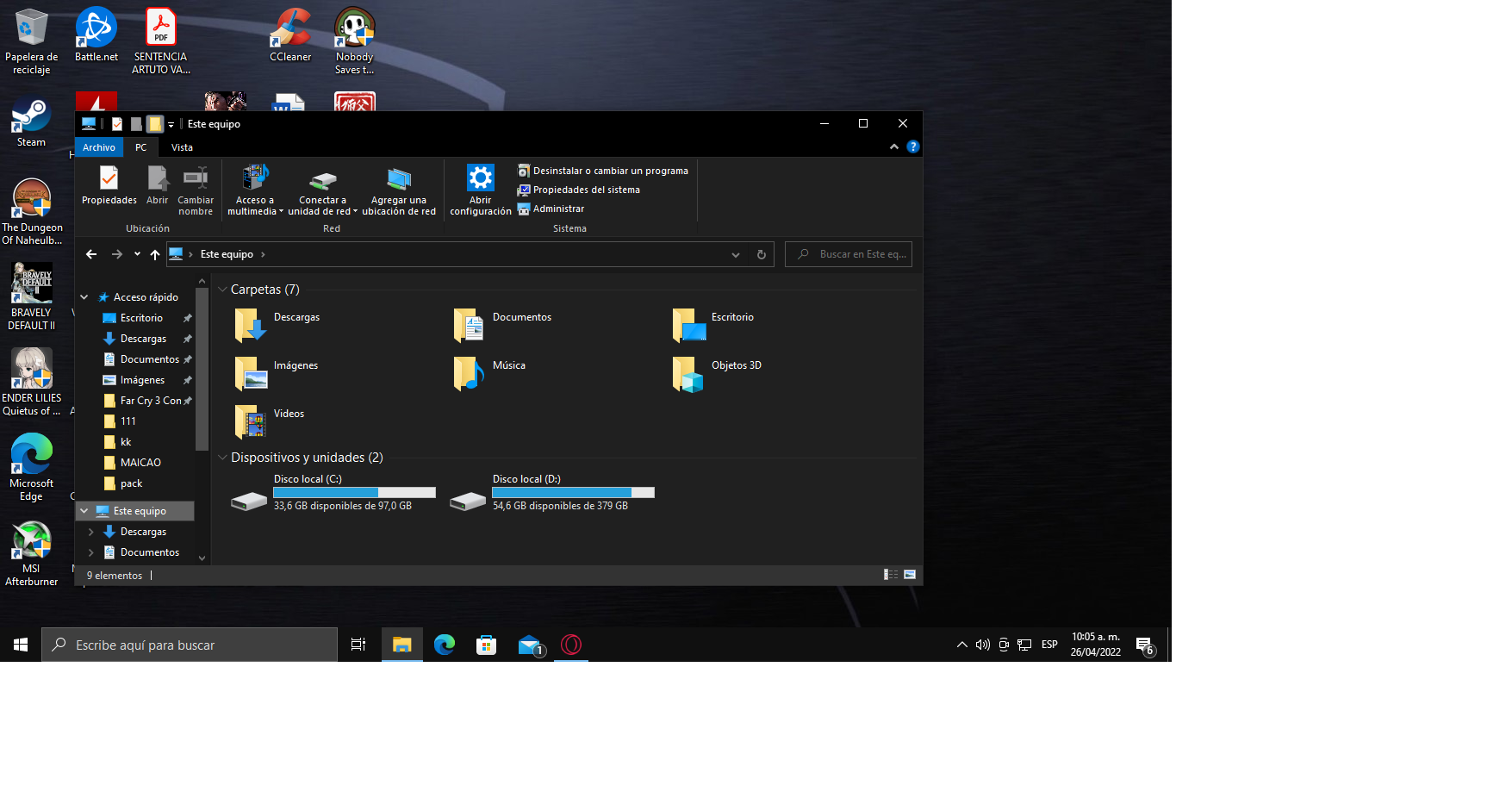Select Disco local (C:) drive
This screenshot has width=1512, height=804.
[x=333, y=493]
